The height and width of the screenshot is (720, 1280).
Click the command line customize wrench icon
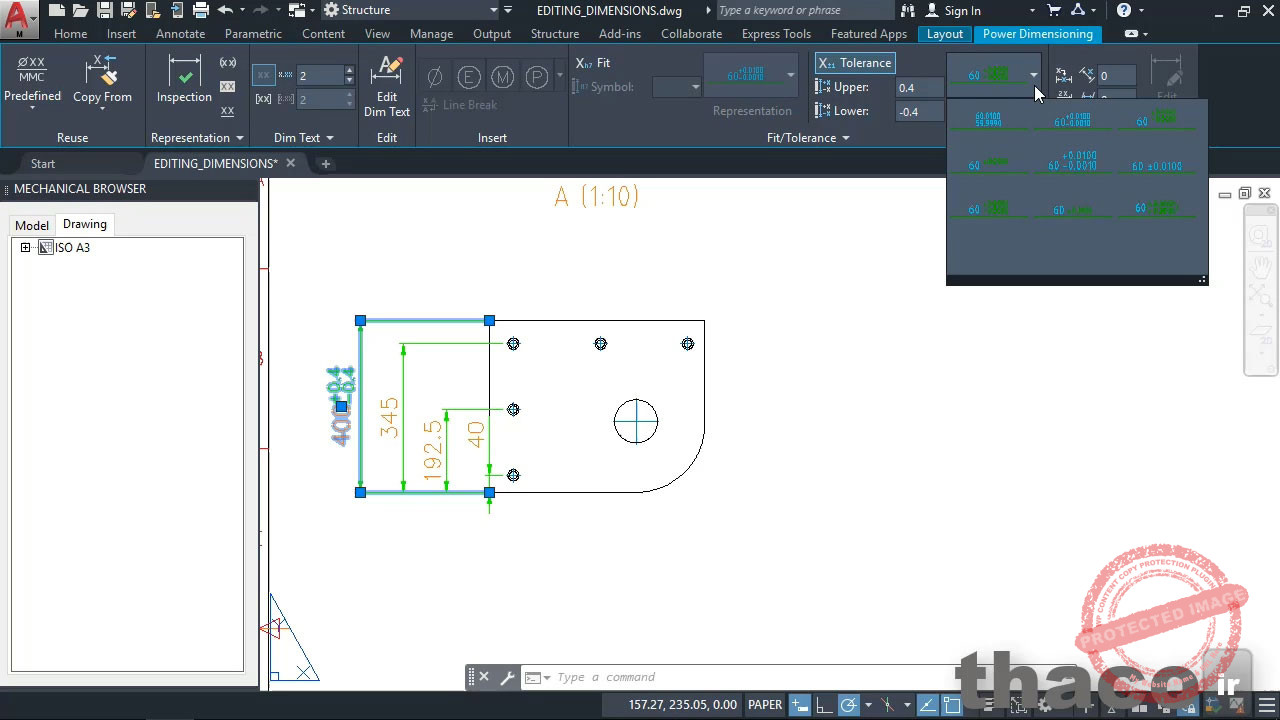(507, 677)
